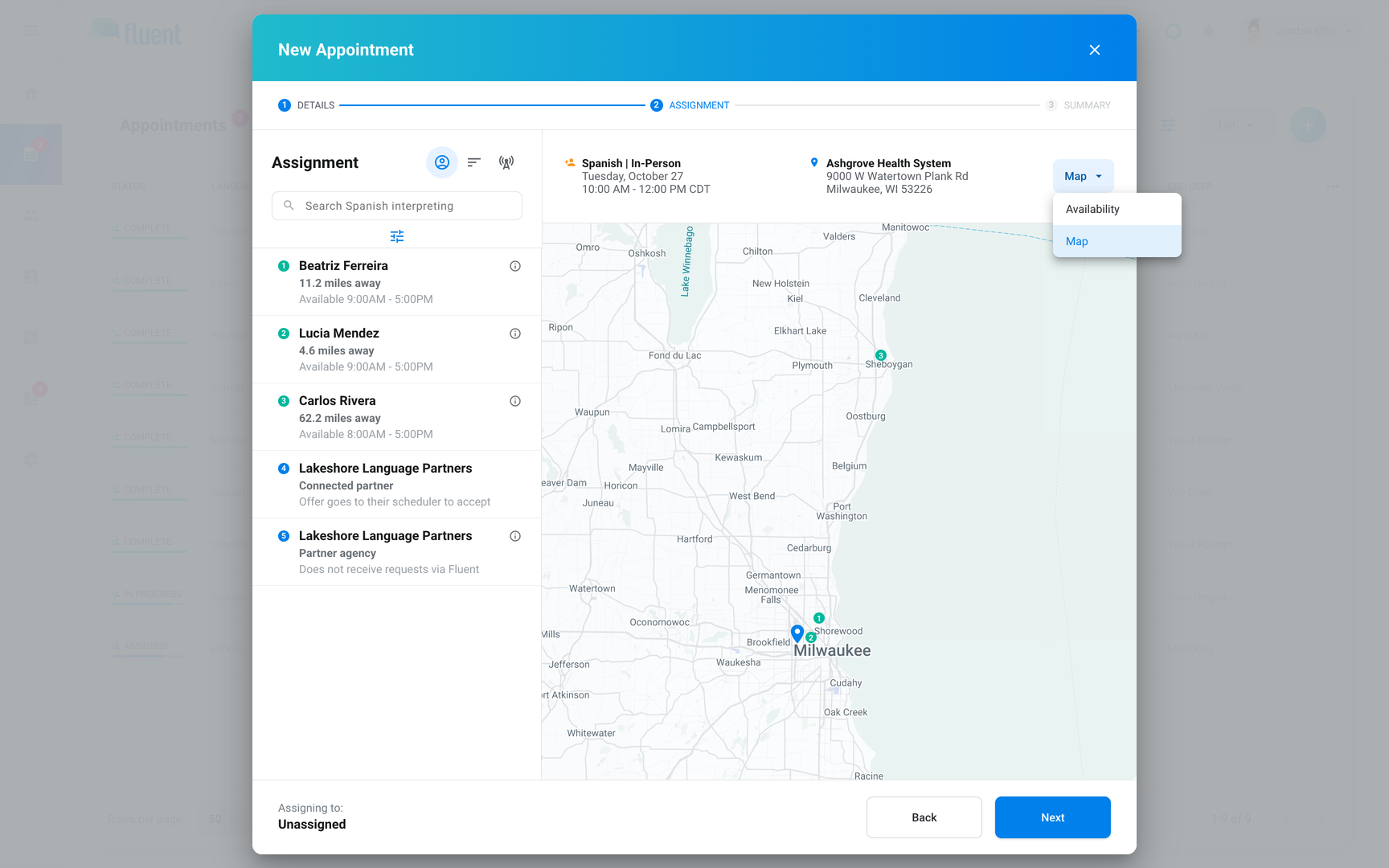
Task: Click map marker 2 near Milwaukee
Action: pyautogui.click(x=811, y=637)
